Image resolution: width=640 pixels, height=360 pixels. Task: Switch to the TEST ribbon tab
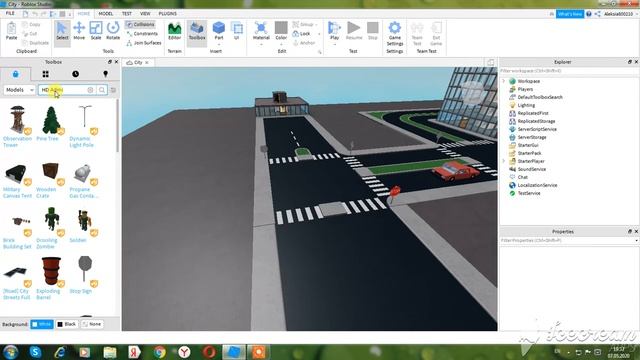pos(127,13)
